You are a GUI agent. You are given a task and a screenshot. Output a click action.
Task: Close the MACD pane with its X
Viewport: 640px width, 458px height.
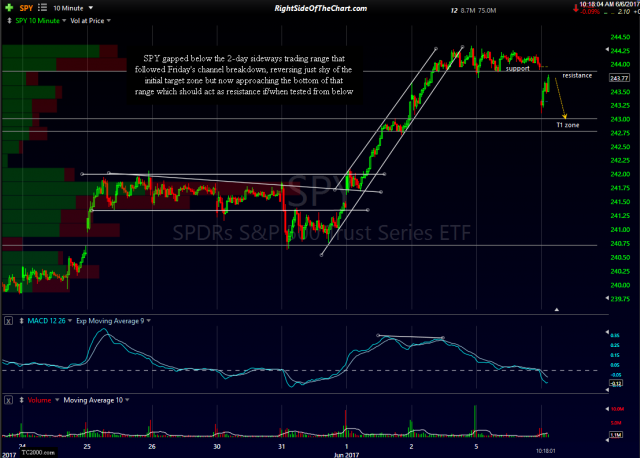[8, 321]
